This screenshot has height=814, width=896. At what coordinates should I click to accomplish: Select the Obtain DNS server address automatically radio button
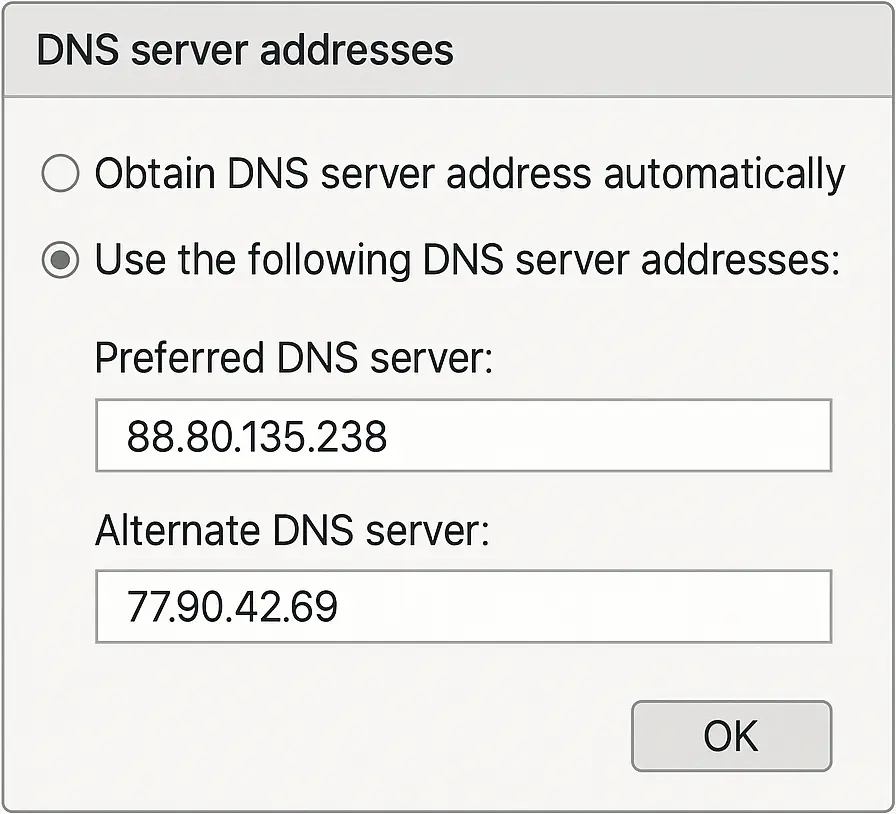pos(60,175)
